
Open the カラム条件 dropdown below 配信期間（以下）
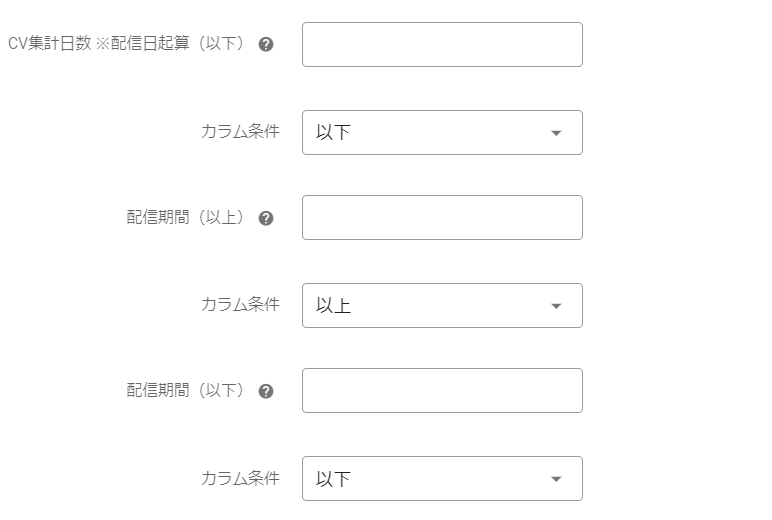pos(442,479)
